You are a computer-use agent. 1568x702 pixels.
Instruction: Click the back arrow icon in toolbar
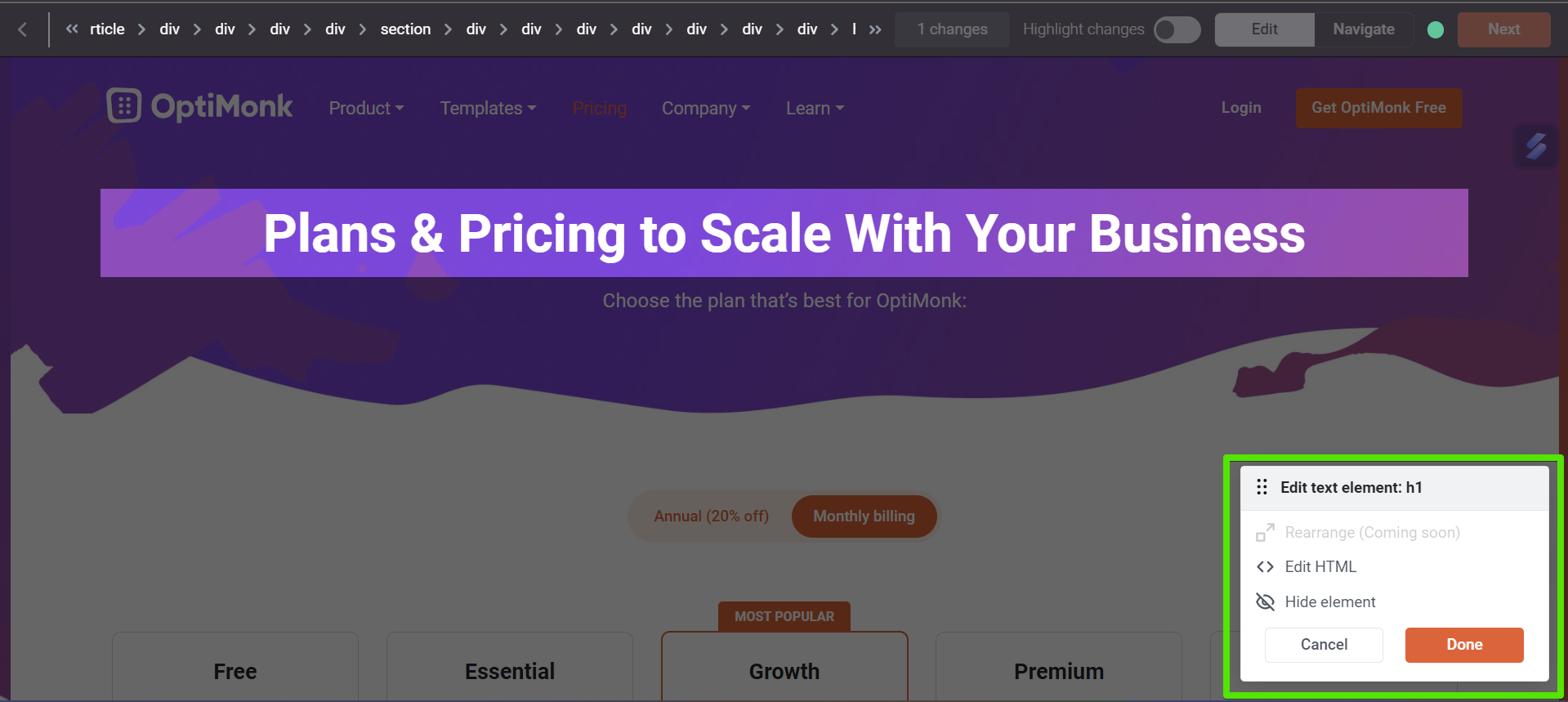click(x=23, y=29)
